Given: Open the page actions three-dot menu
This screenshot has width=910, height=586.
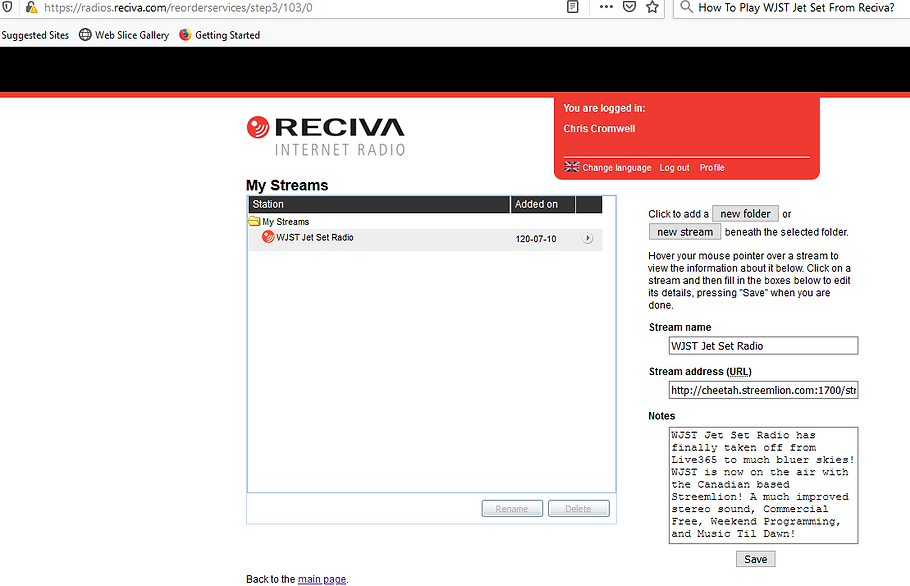Looking at the screenshot, I should coord(606,7).
